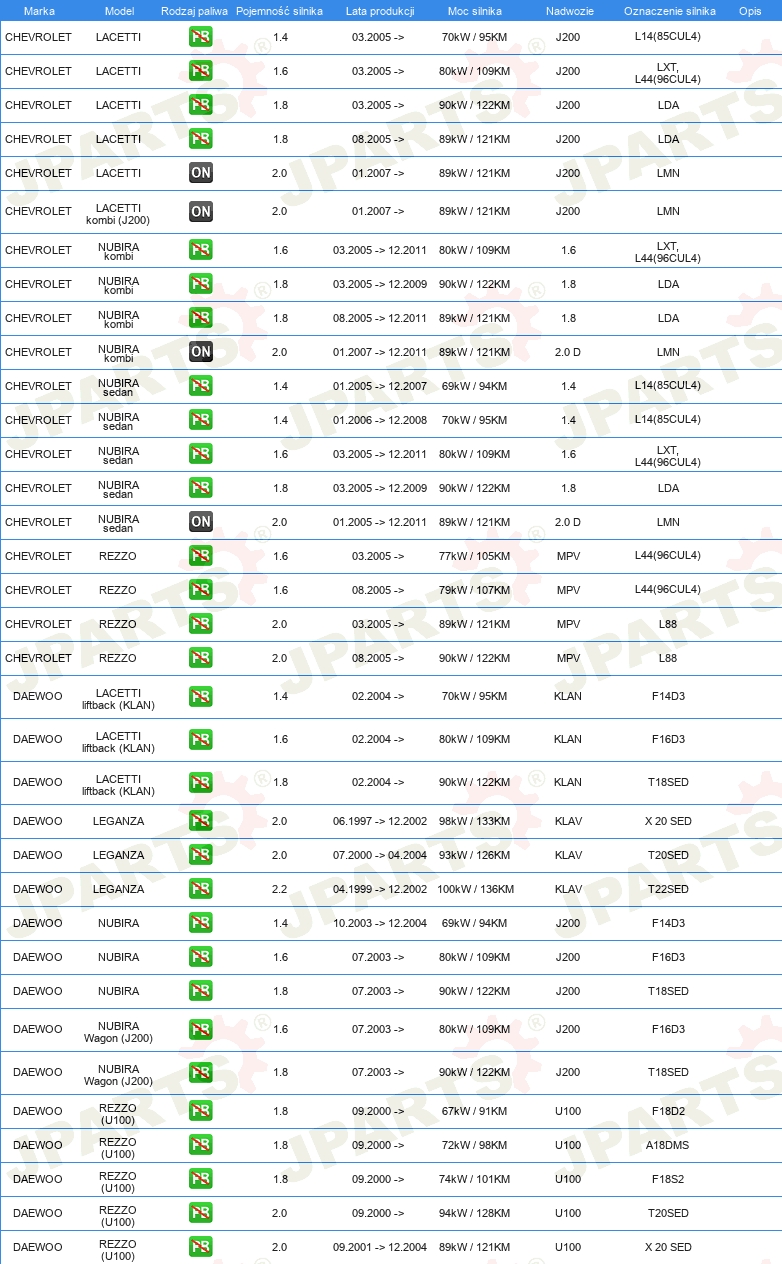Click the PB icon for Daewoo Leganza 2.2
Screen dimensions: 782x1264
[201, 889]
